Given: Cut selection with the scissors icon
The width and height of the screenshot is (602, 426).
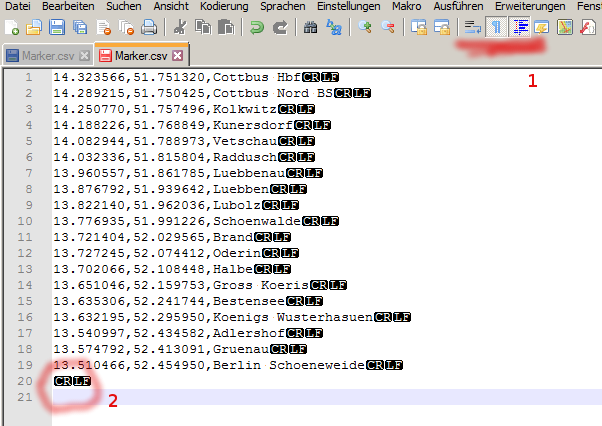Looking at the screenshot, I should click(180, 28).
